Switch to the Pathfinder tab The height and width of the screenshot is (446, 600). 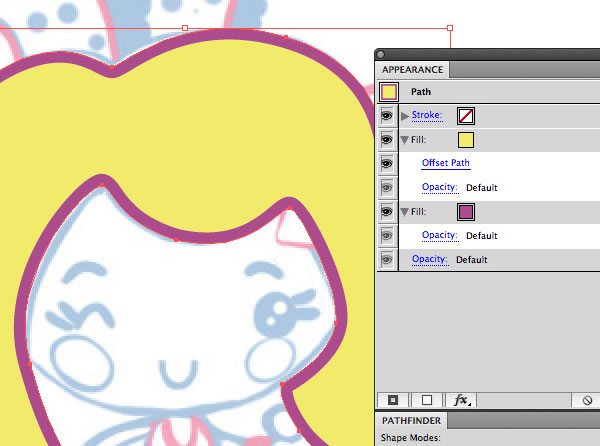(x=411, y=421)
